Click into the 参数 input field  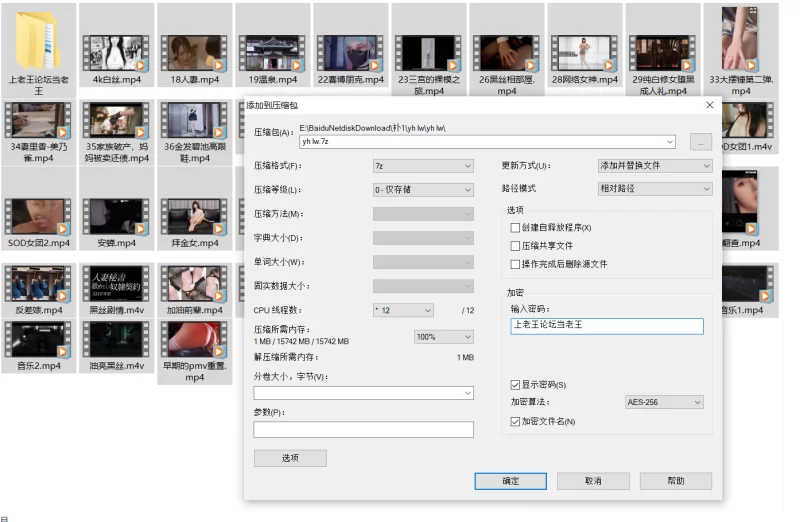(x=363, y=430)
